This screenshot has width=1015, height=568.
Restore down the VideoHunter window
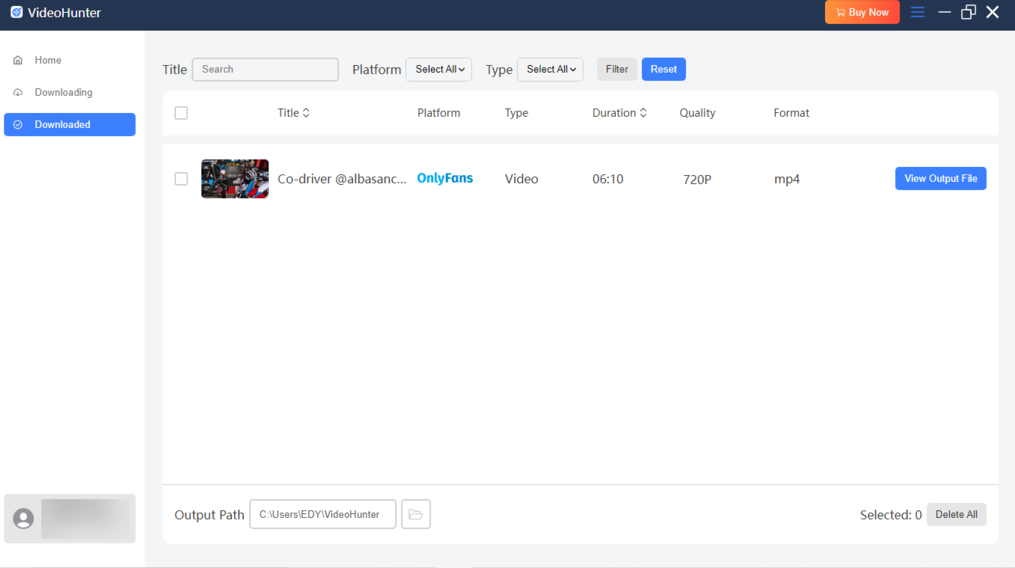pyautogui.click(x=968, y=12)
